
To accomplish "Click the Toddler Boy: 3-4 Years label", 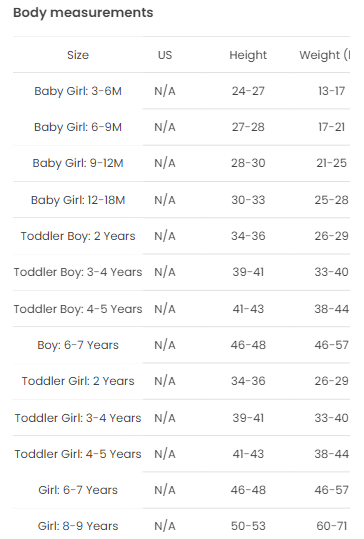I will tap(78, 272).
